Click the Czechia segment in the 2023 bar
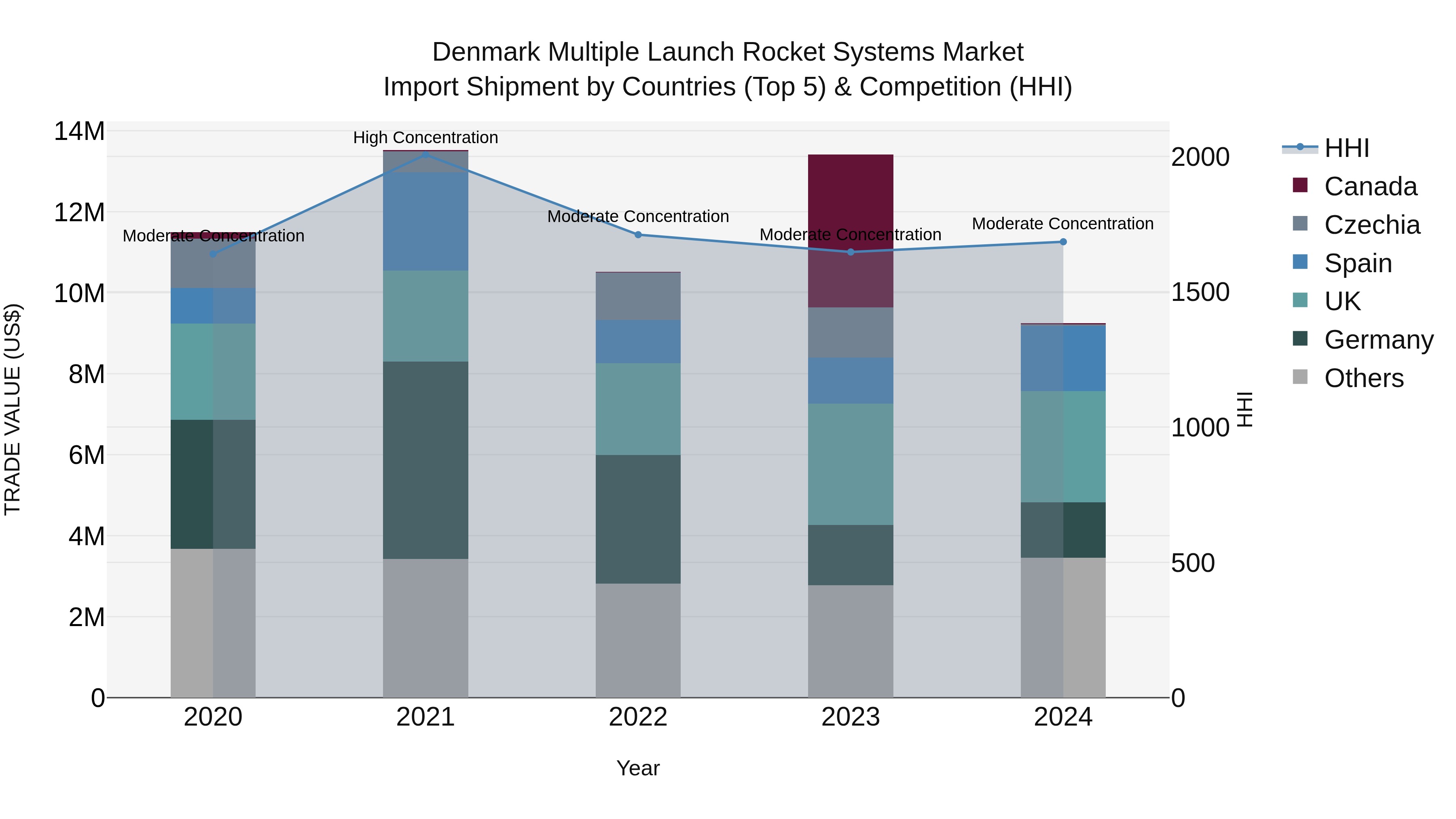The width and height of the screenshot is (1456, 819). coord(851,332)
